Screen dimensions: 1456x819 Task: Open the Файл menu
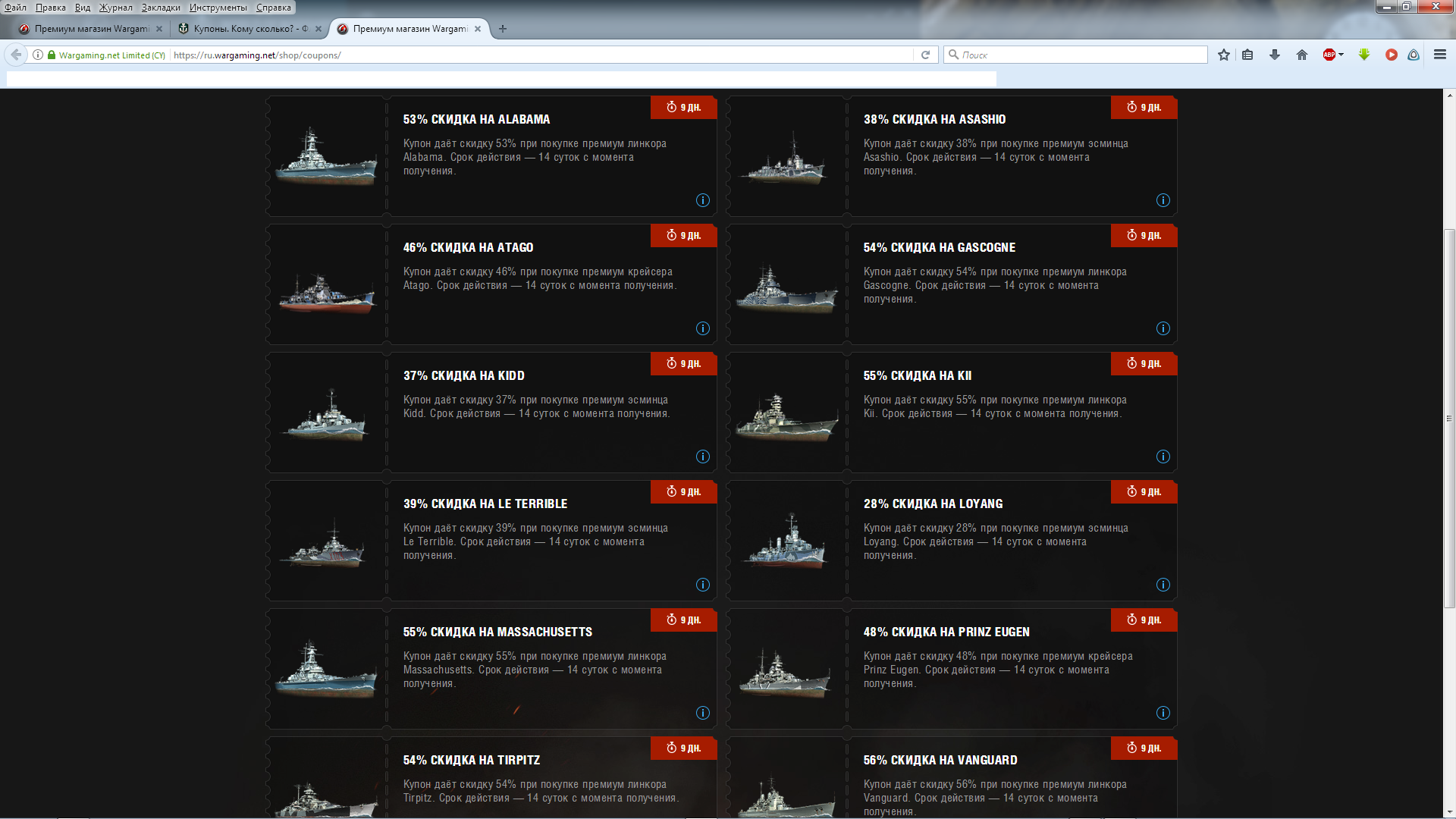click(x=15, y=8)
